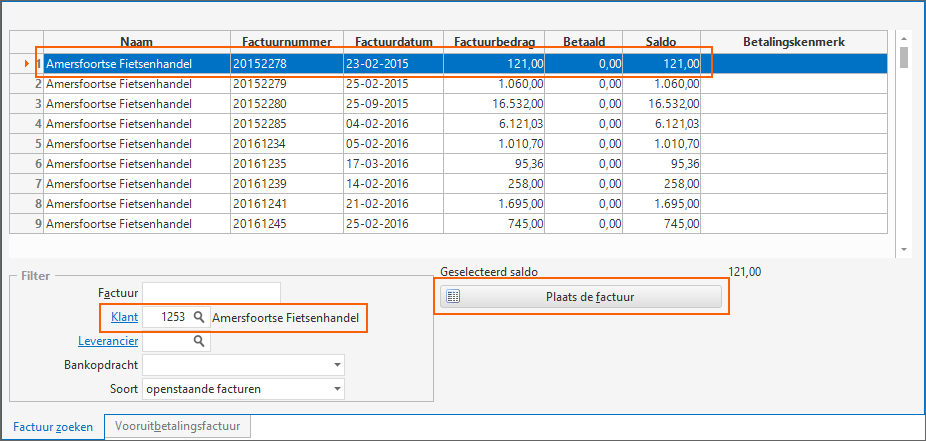Screen dimensions: 926x441
Task: Click the Betalingskenmerk column header
Action: click(794, 42)
